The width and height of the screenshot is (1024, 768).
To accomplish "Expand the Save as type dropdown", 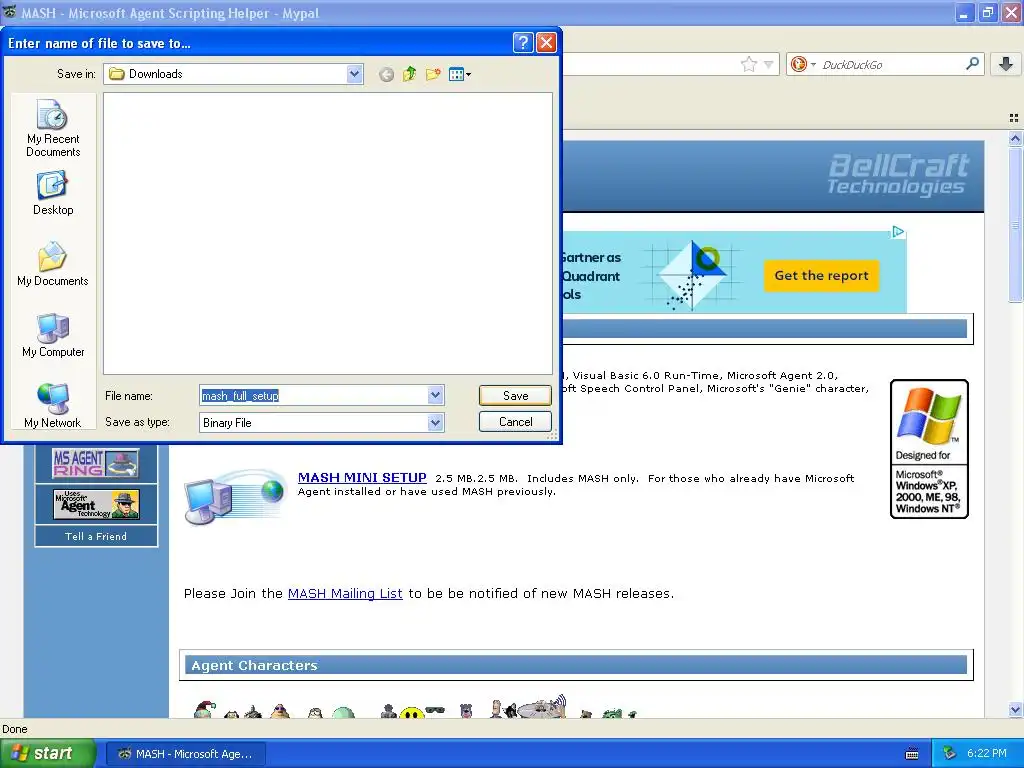I will click(436, 423).
